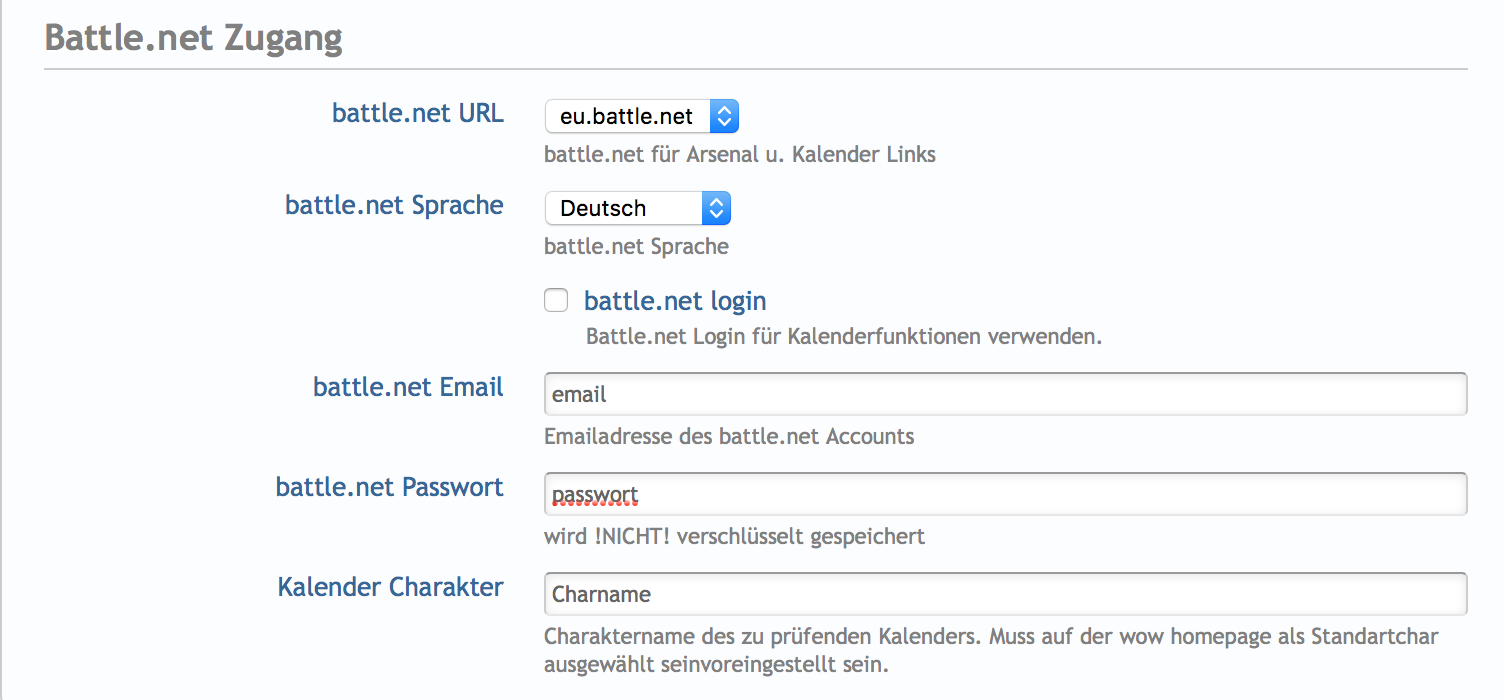Click the "Login für Kalenderfunktionen verwenden" description
The width and height of the screenshot is (1504, 700).
(843, 336)
